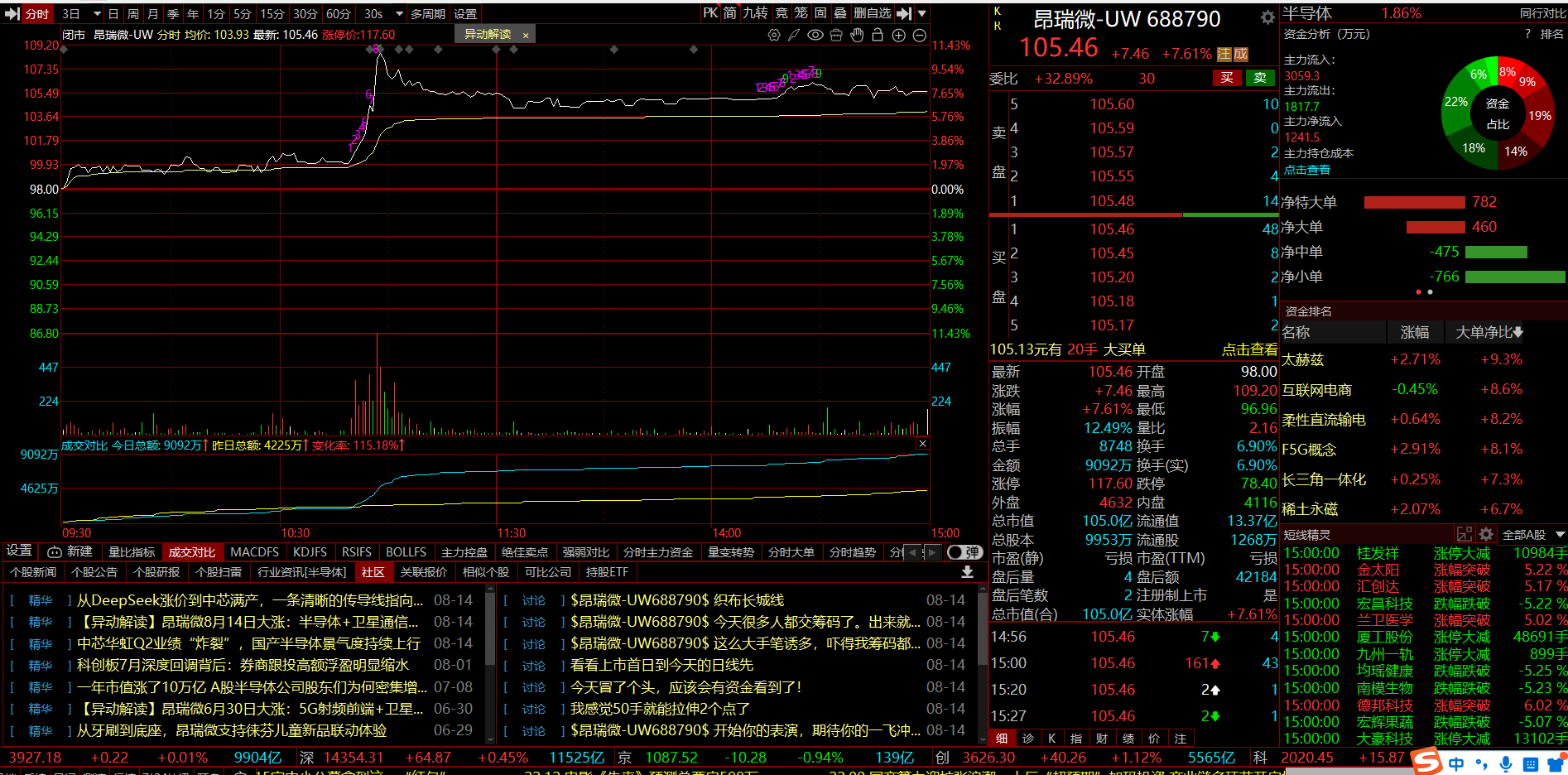The height and width of the screenshot is (775, 1568).
Task: Open the Sogou skin shirt icon
Action: click(x=1556, y=763)
